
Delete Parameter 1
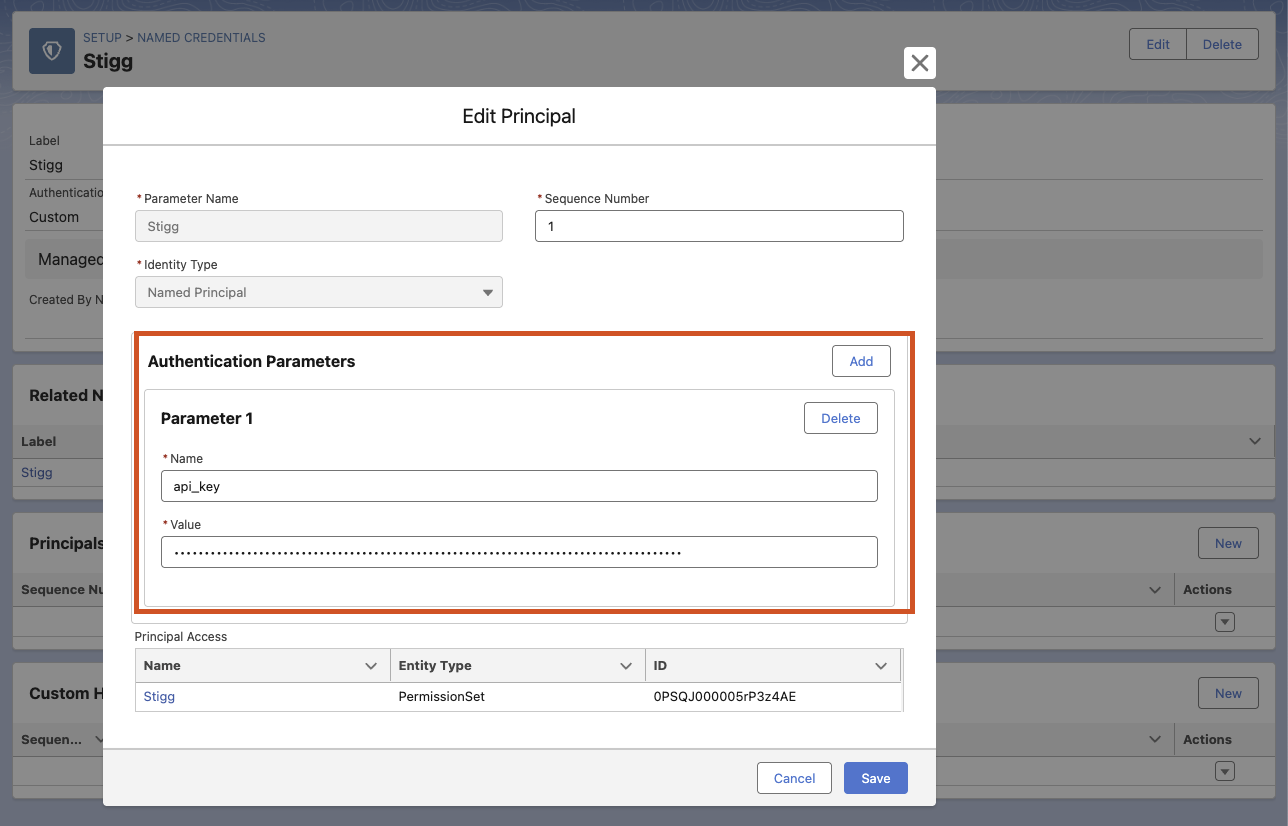pyautogui.click(x=841, y=418)
